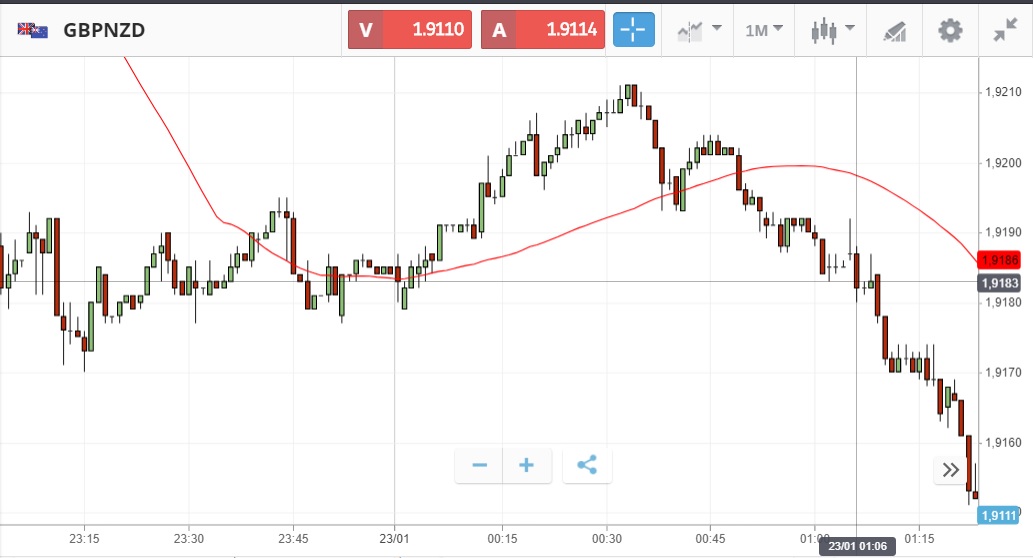Open the 1M timeframe dropdown

point(764,30)
